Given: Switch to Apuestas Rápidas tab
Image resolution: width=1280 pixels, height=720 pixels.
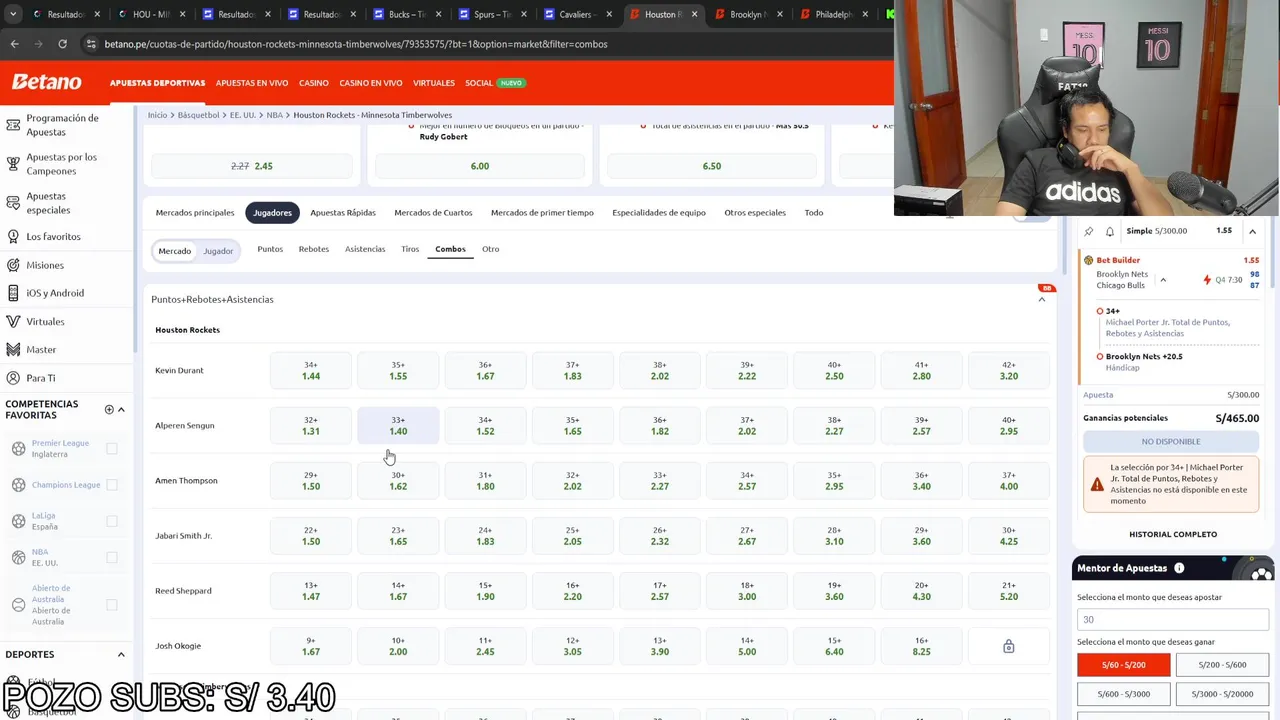Looking at the screenshot, I should (343, 213).
